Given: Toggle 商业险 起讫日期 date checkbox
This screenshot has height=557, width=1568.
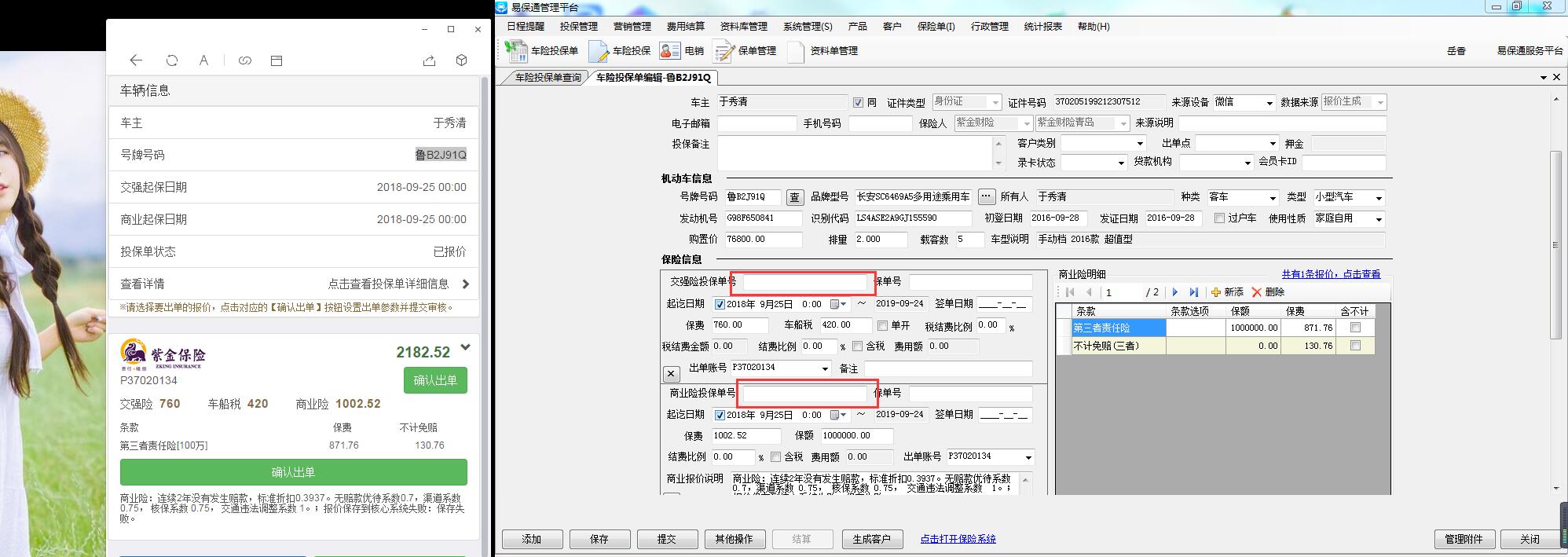Looking at the screenshot, I should click(x=720, y=415).
